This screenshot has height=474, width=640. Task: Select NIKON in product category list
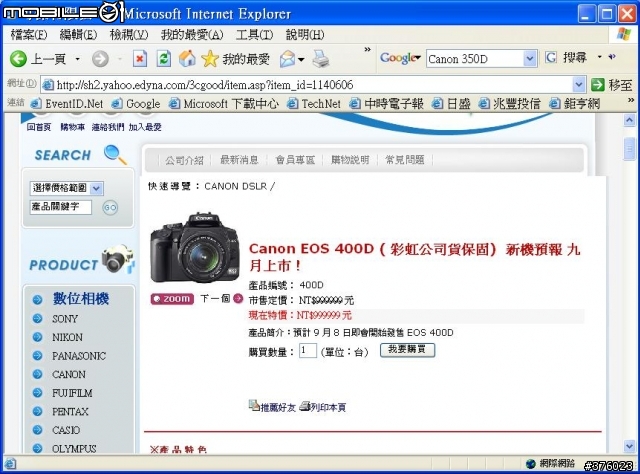(x=67, y=338)
